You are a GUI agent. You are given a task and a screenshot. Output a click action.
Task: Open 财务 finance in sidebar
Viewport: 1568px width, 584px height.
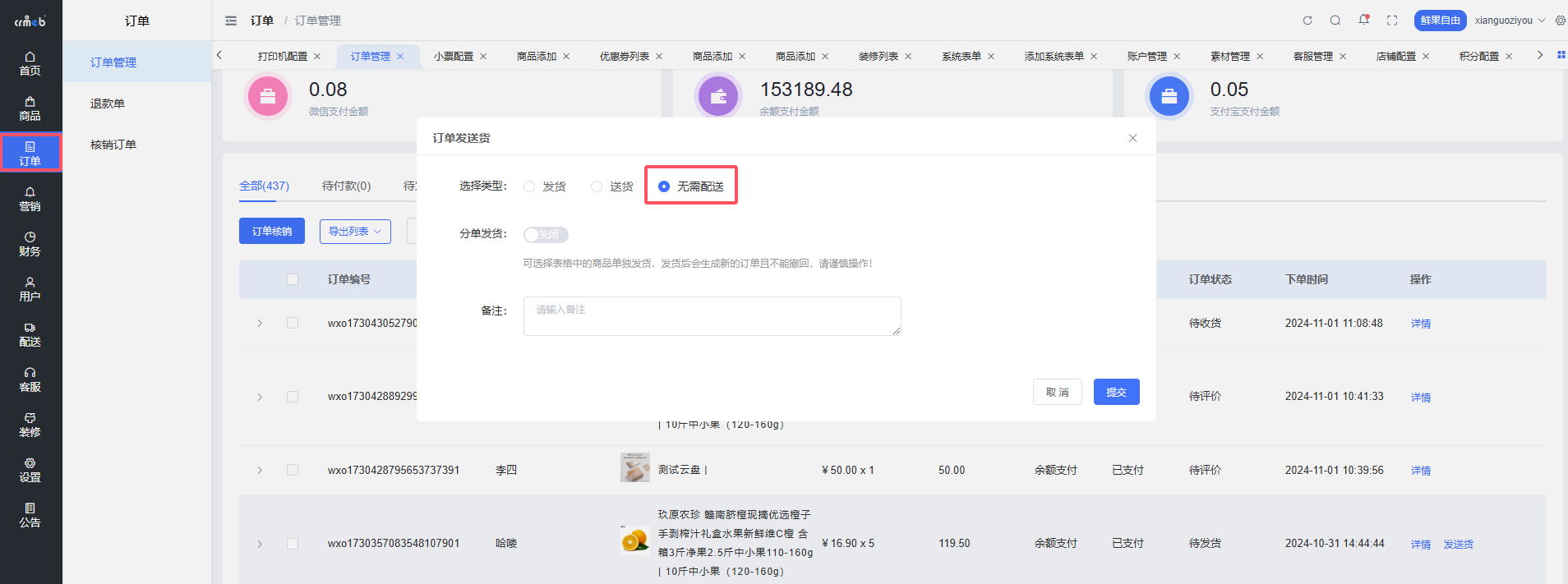[30, 244]
